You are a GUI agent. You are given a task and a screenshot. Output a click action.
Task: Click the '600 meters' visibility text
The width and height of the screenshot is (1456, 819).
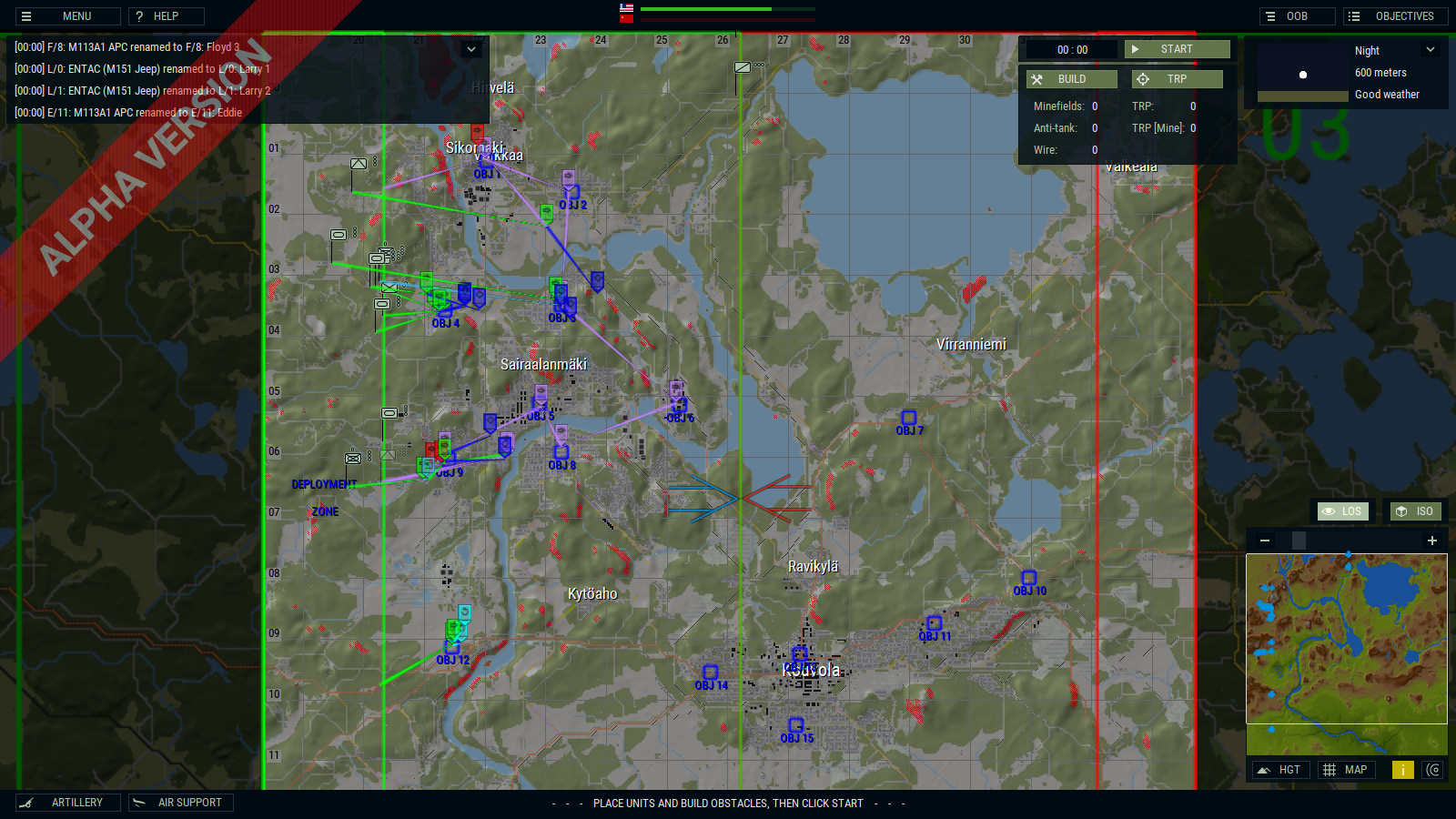tap(1380, 73)
